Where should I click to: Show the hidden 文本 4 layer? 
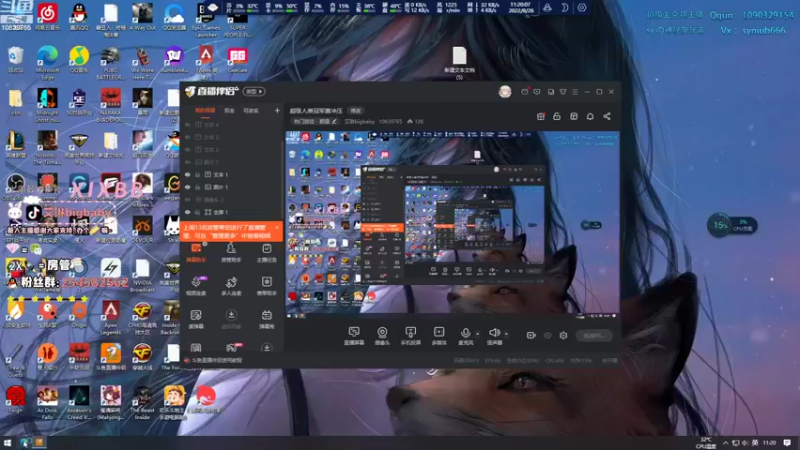(188, 124)
